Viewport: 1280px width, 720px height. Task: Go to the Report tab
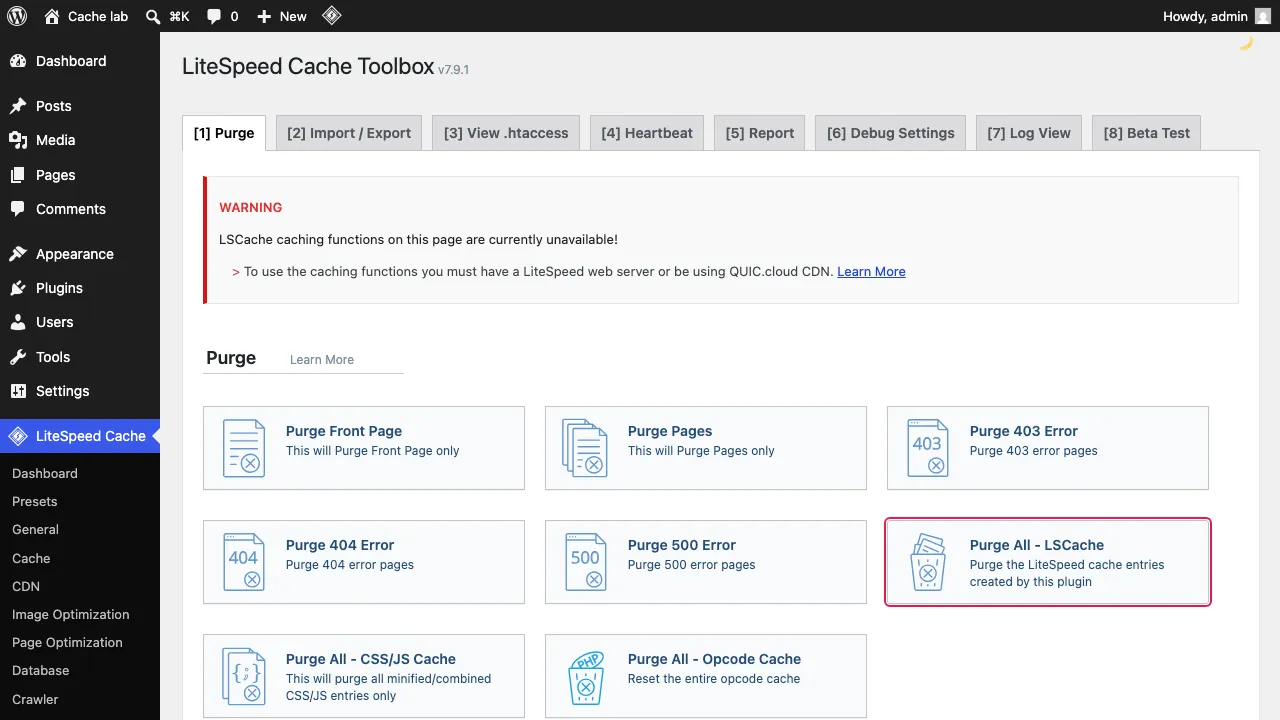760,133
